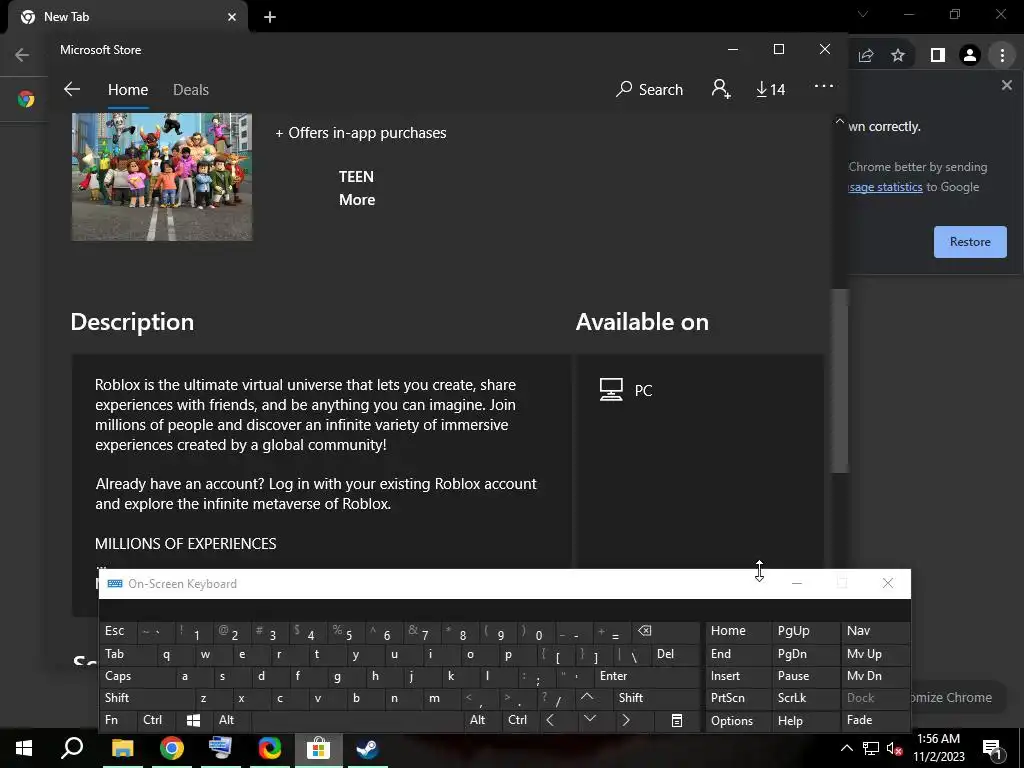Viewport: 1024px width, 768px height.
Task: Click the Restore button in Chrome
Action: (x=970, y=242)
